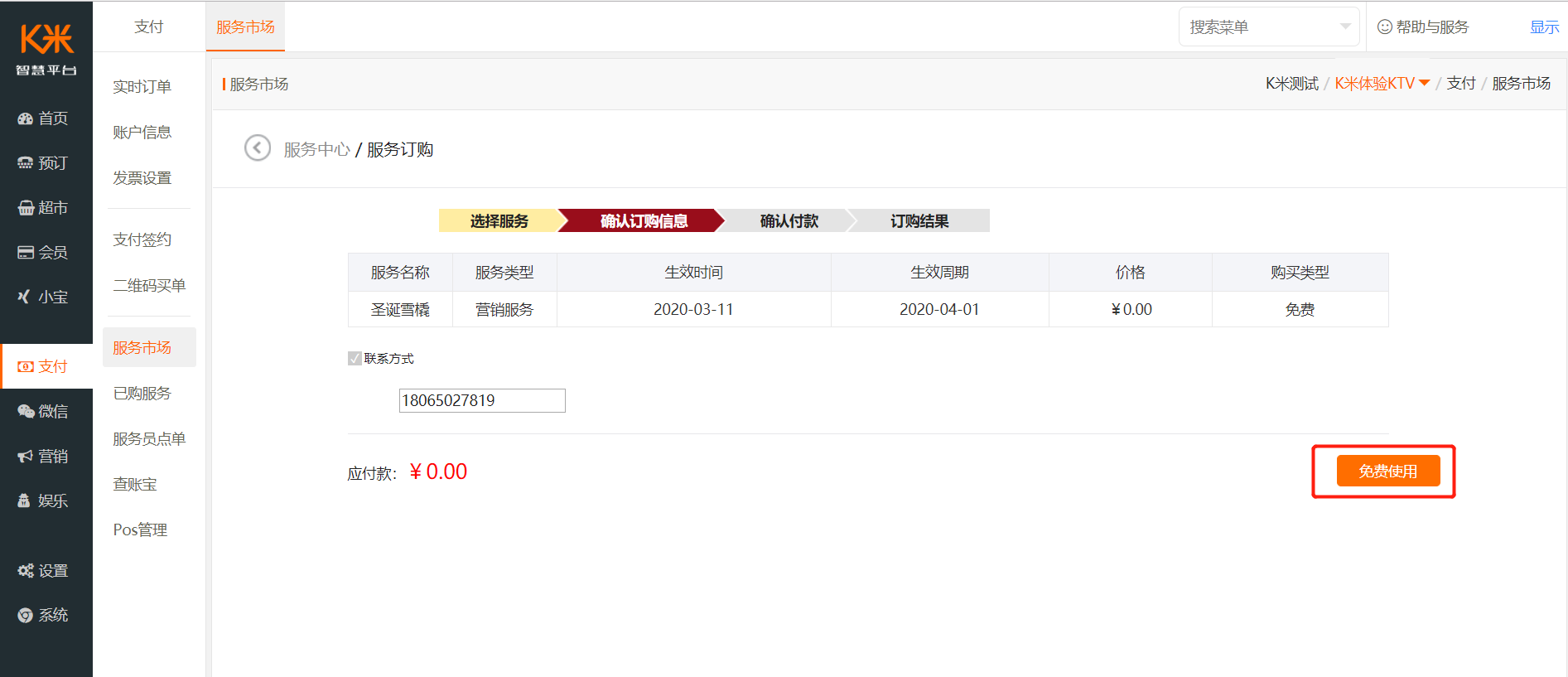This screenshot has width=1568, height=677.
Task: Open 设置 in the sidebar
Action: [x=43, y=571]
